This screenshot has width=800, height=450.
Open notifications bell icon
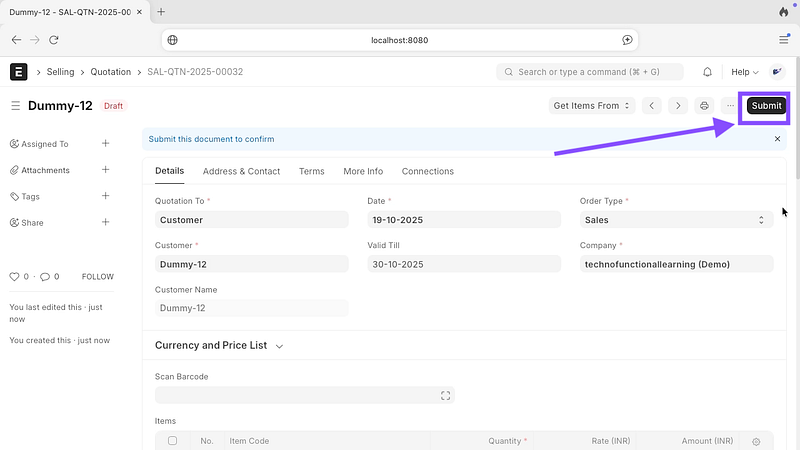(x=708, y=72)
